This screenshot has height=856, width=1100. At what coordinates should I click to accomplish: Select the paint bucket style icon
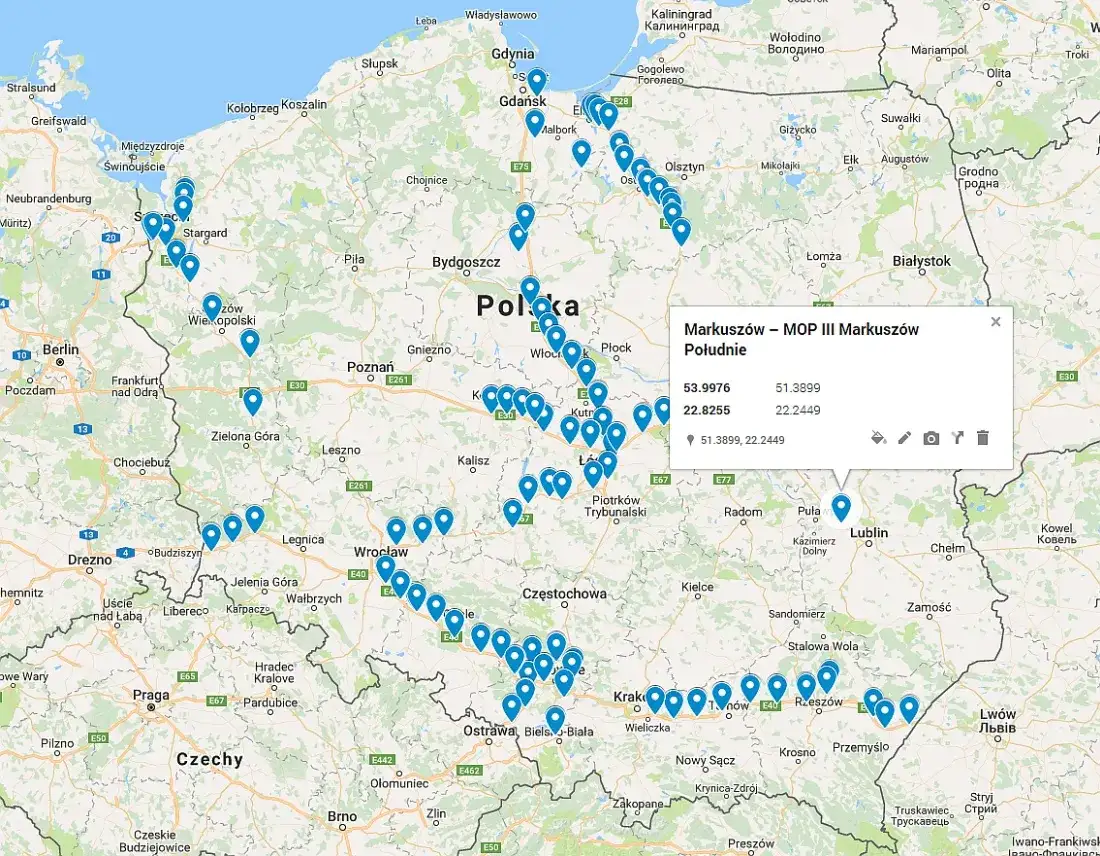point(877,437)
